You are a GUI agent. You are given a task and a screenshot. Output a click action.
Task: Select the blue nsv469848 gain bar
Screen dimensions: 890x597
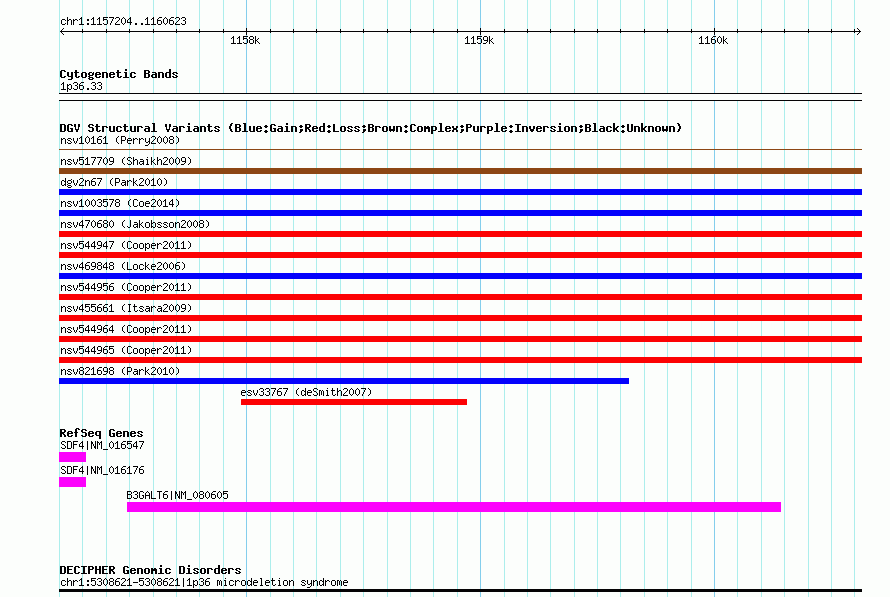coord(460,276)
